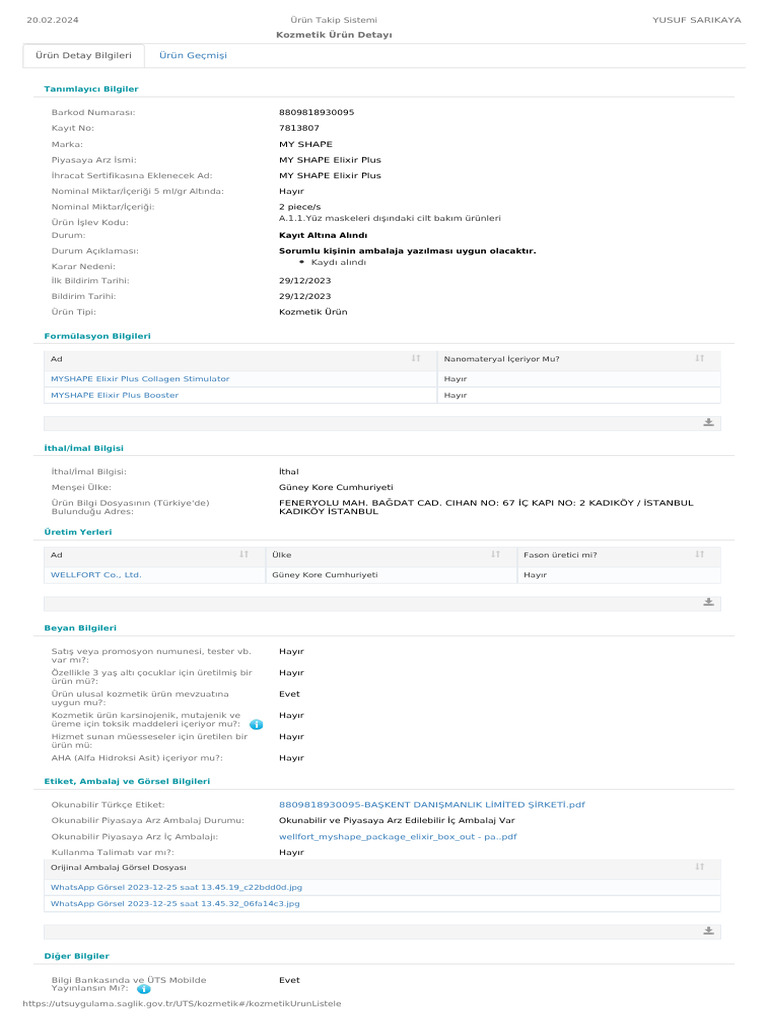Show info about karsinojenik madde question

(x=256, y=724)
